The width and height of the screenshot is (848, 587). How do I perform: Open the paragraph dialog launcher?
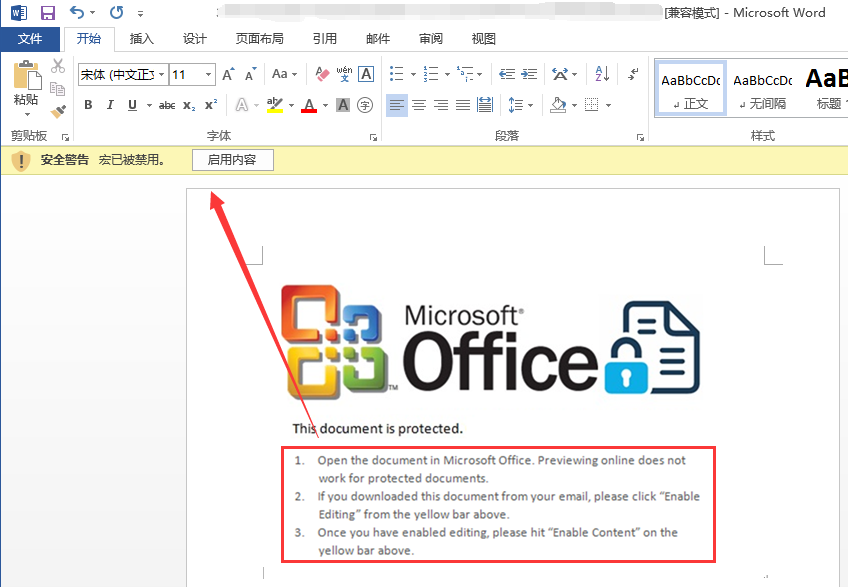coord(640,137)
